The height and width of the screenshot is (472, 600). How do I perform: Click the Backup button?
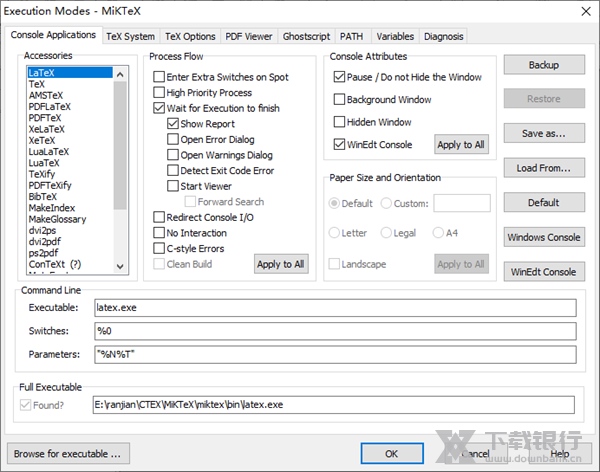click(543, 65)
